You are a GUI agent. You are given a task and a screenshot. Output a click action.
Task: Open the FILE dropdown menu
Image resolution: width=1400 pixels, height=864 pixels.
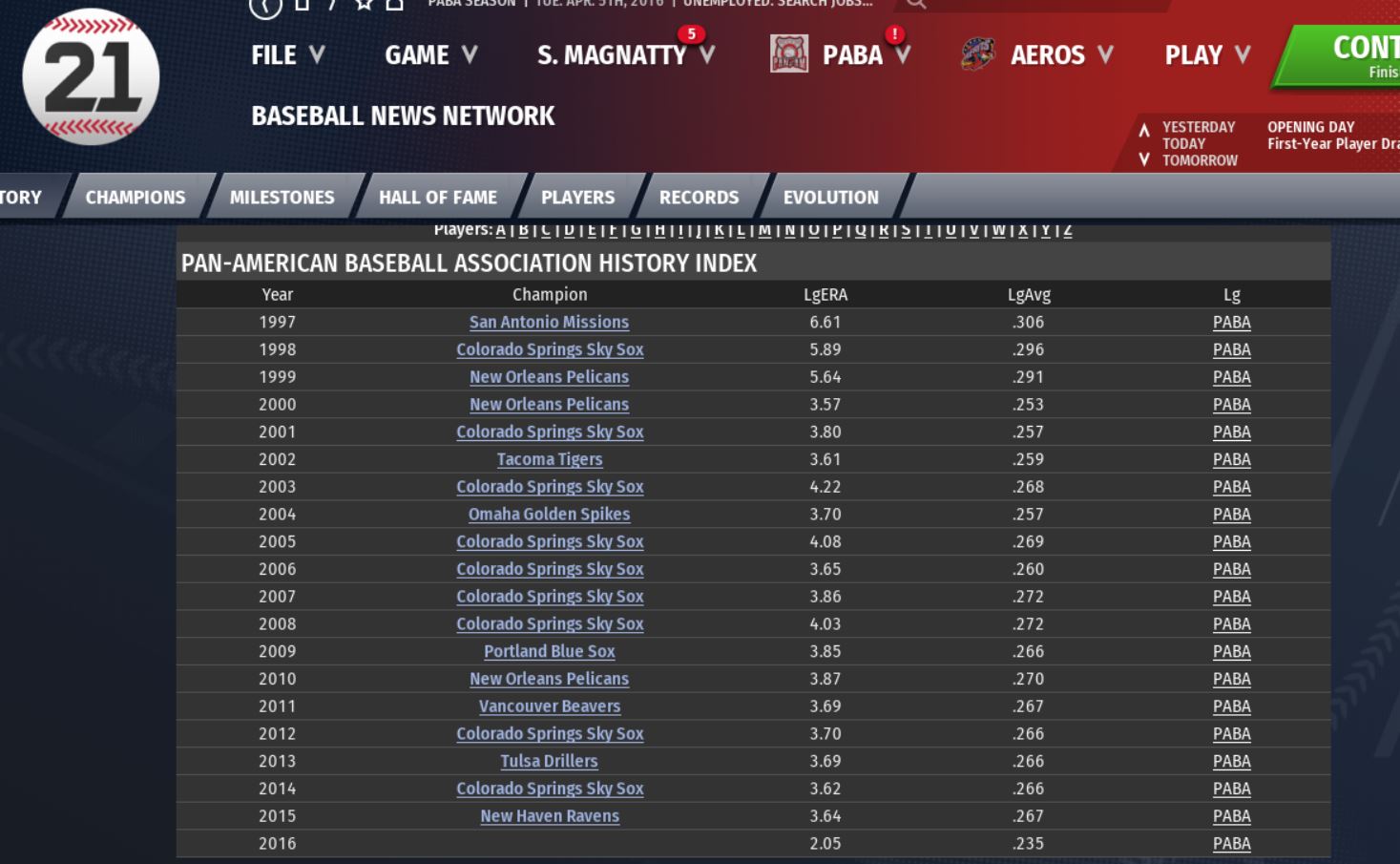(288, 55)
